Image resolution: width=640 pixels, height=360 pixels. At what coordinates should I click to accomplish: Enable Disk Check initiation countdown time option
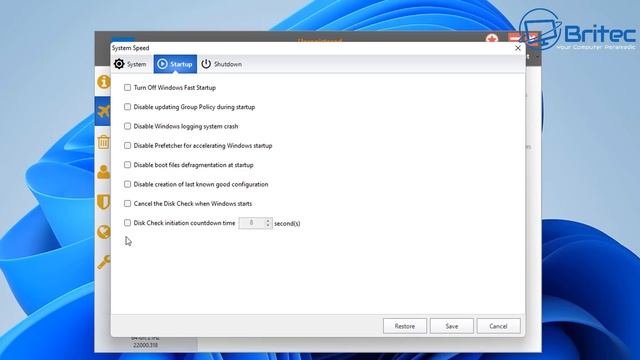[x=127, y=222]
